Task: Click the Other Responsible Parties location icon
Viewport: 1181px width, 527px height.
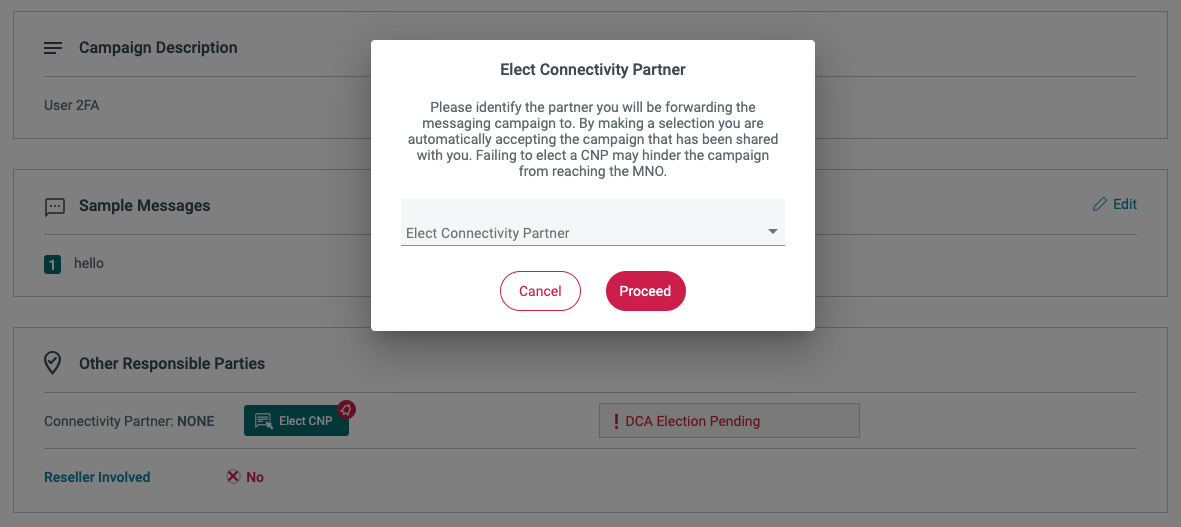Action: (x=52, y=364)
